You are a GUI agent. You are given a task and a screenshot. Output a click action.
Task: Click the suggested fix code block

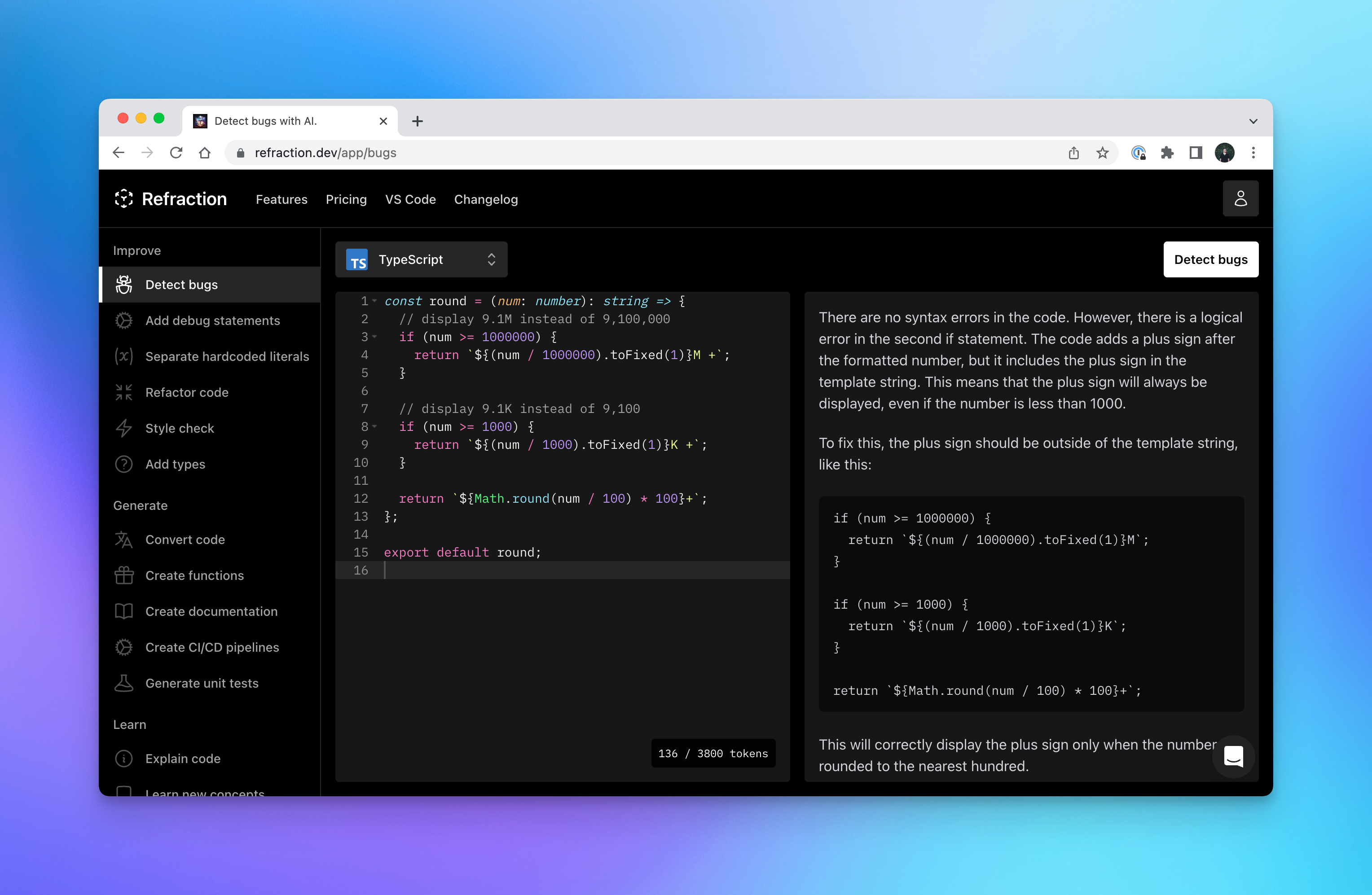(1031, 604)
